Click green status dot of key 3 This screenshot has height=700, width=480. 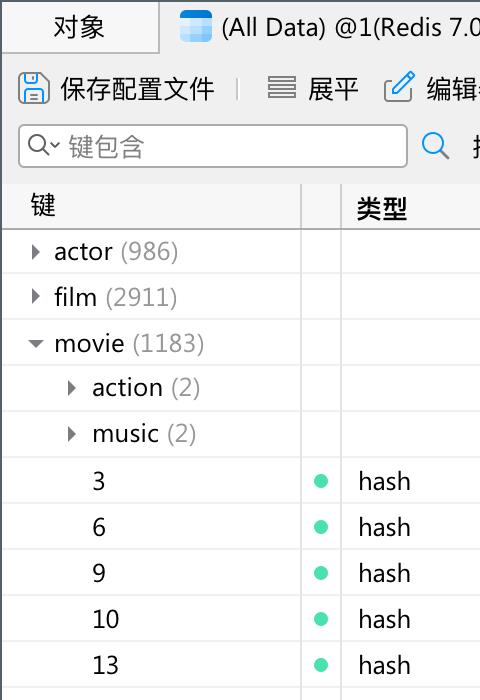click(x=321, y=481)
